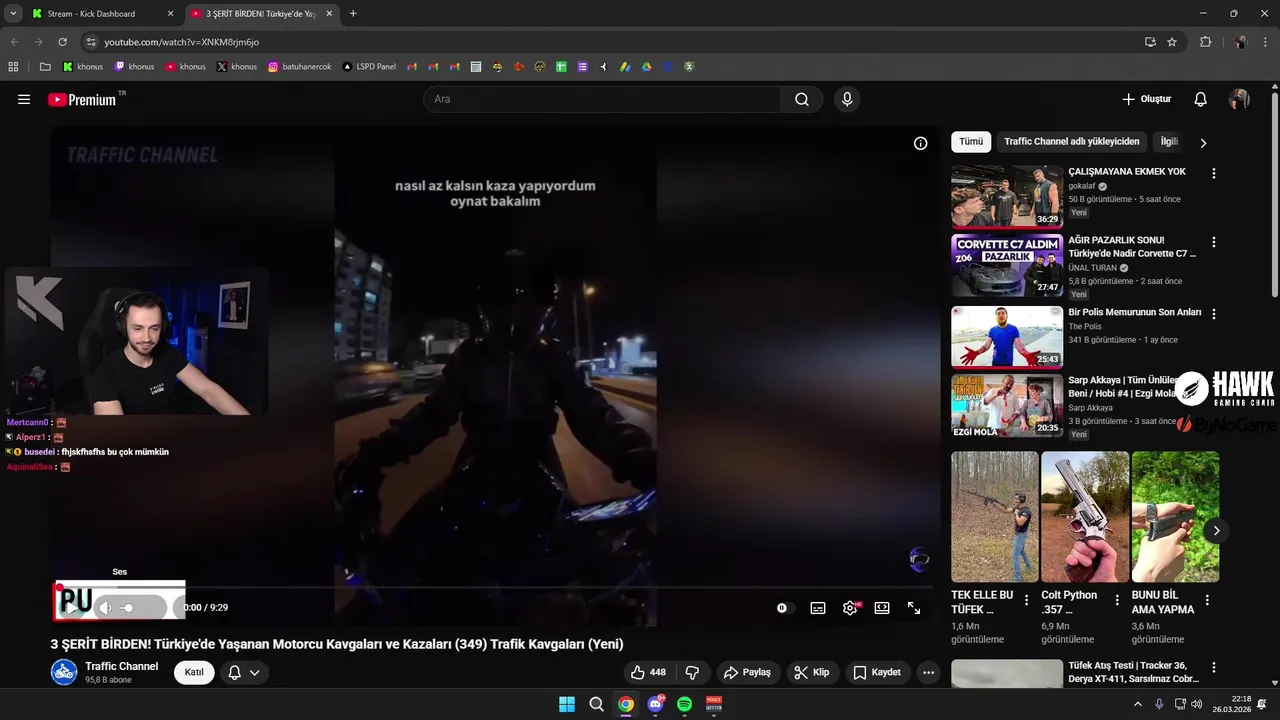Open the LSPD Panel bookmark
Image resolution: width=1280 pixels, height=720 pixels.
369,67
